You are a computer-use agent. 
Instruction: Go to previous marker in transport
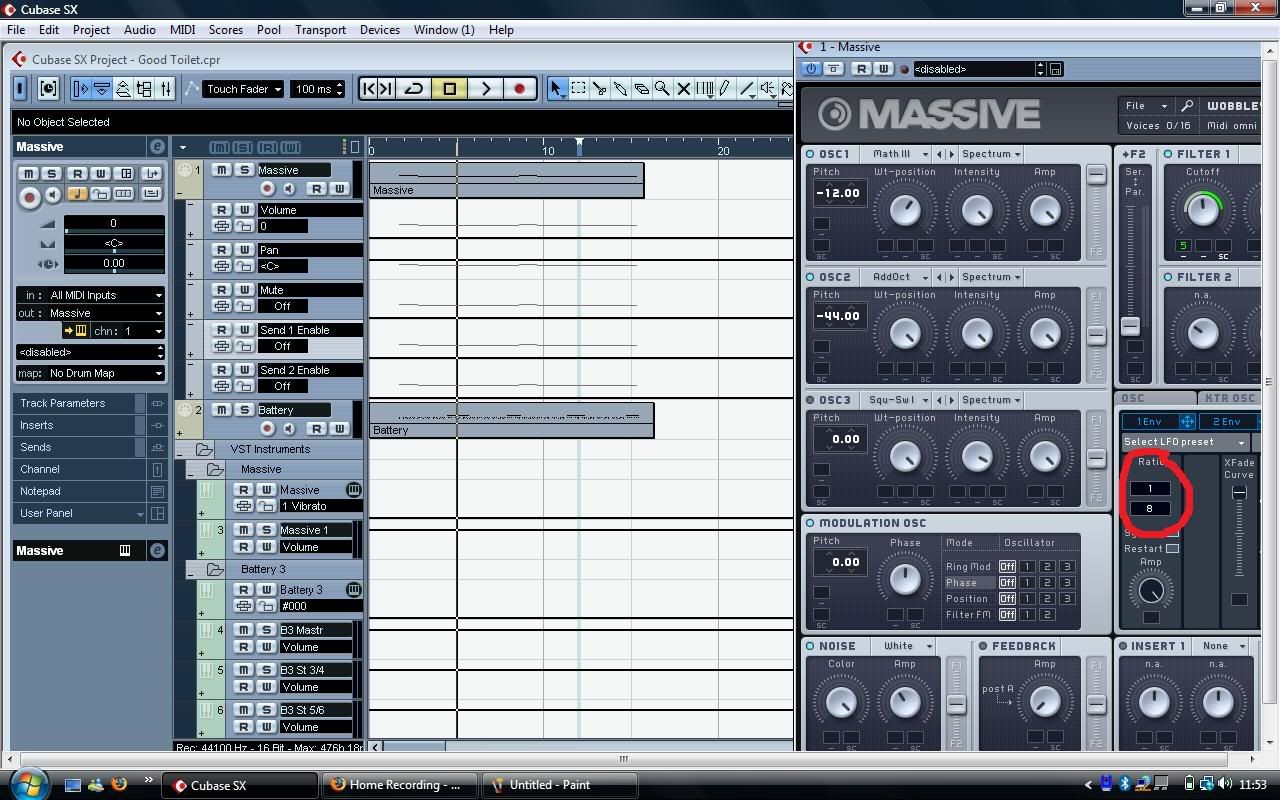368,89
